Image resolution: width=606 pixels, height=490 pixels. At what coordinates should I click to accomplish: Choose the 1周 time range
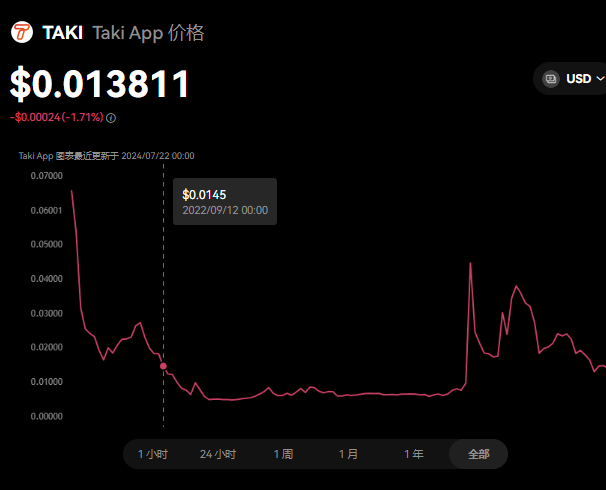tap(284, 454)
